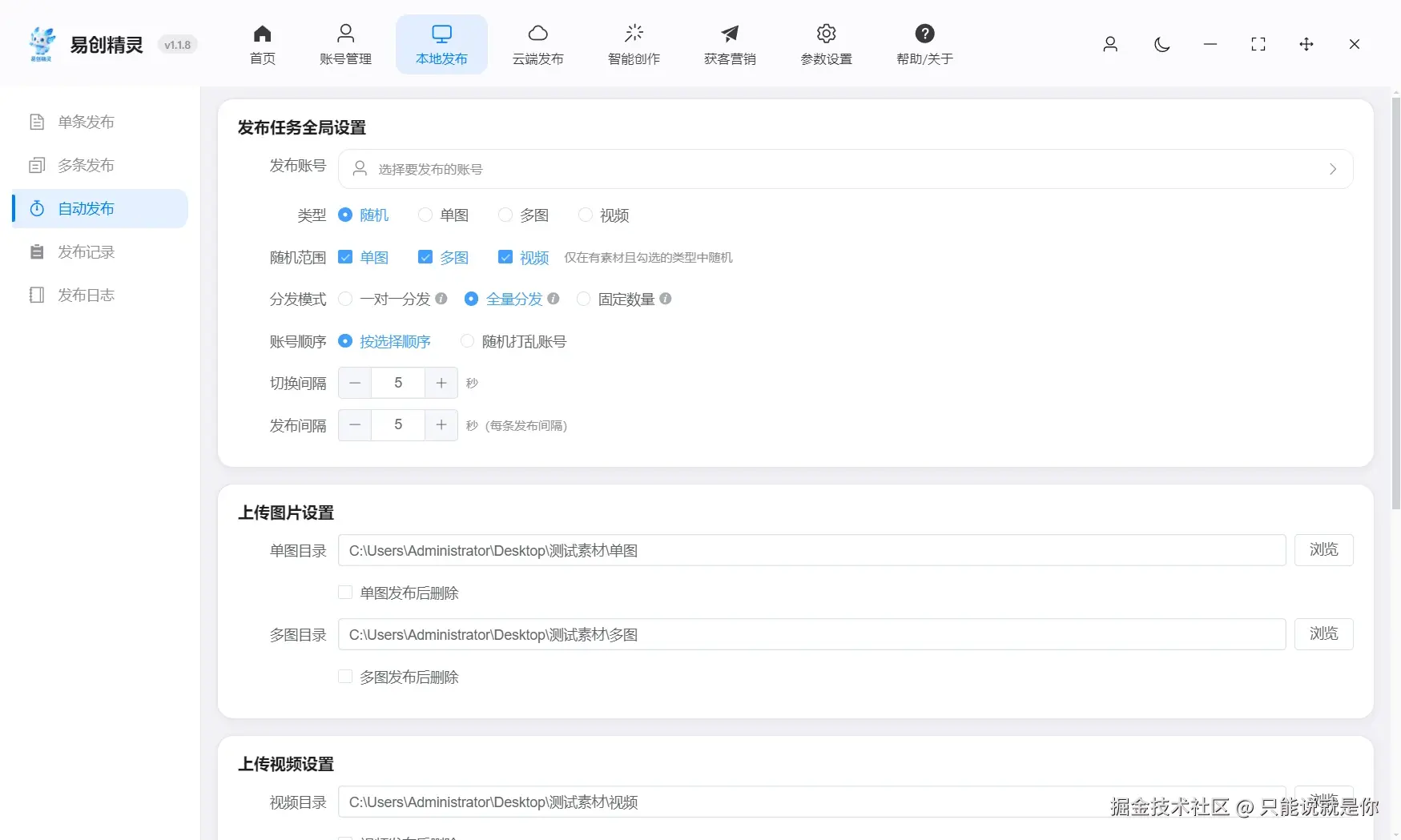Select 自动发布 in the sidebar
Screen dimensions: 1401x840
point(100,208)
